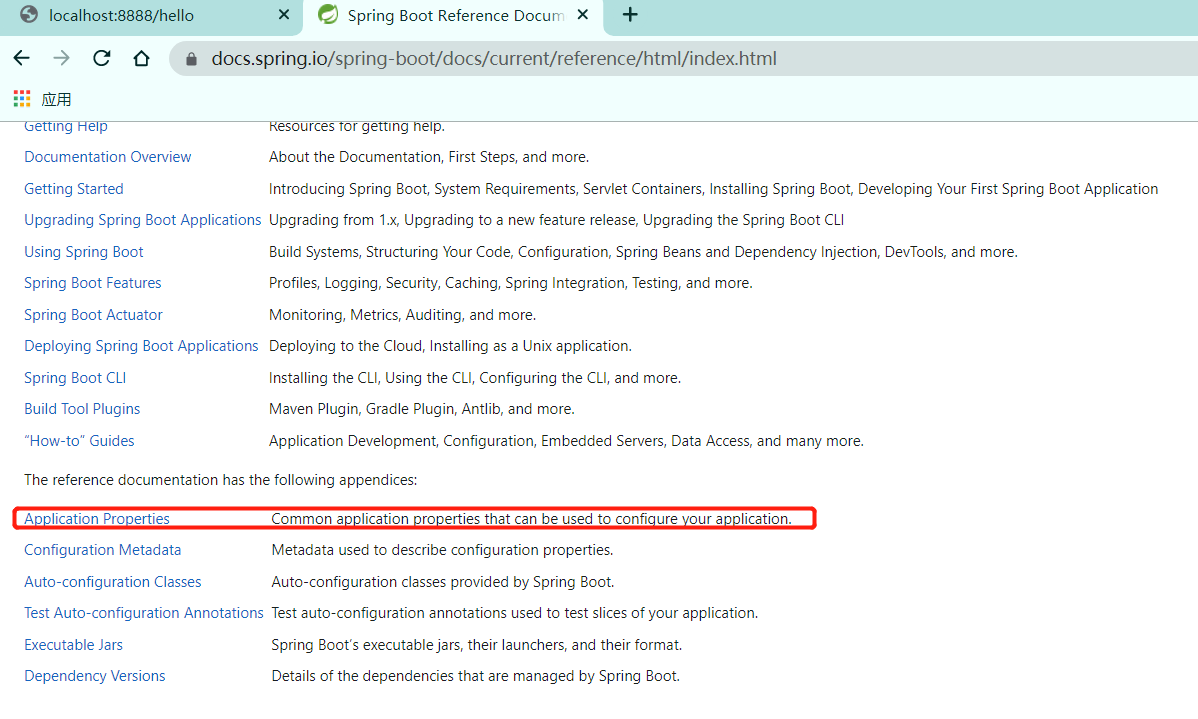Click description starting 'Profiles, Logging, Security'
This screenshot has width=1198, height=719.
[510, 283]
